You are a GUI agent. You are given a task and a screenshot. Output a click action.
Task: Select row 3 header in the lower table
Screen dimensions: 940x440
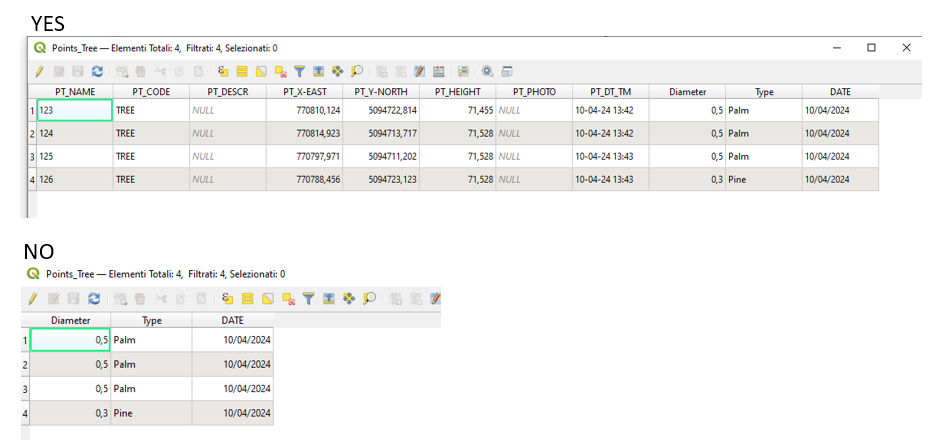pos(25,389)
